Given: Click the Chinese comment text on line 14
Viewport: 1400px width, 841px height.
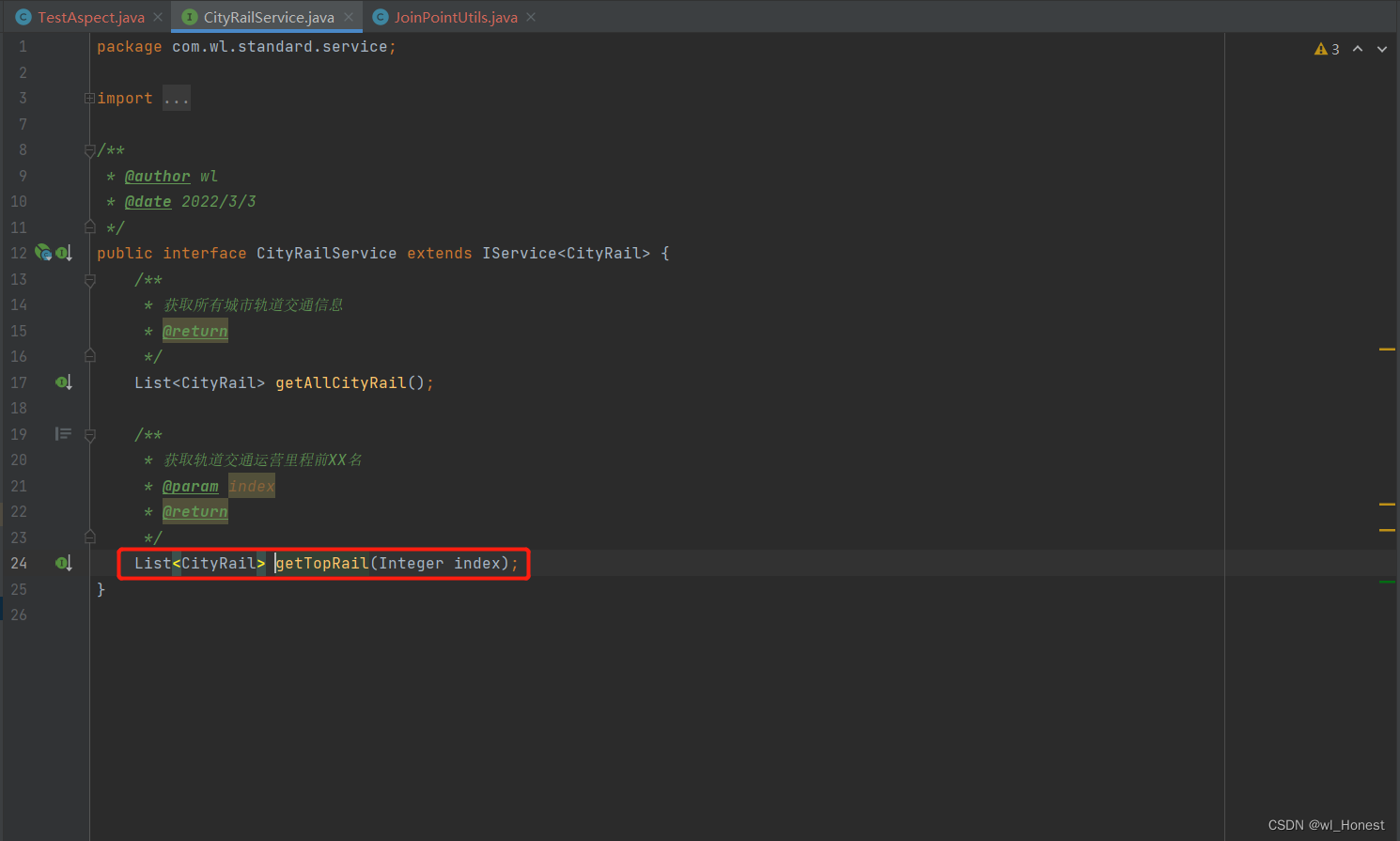Looking at the screenshot, I should click(x=254, y=304).
